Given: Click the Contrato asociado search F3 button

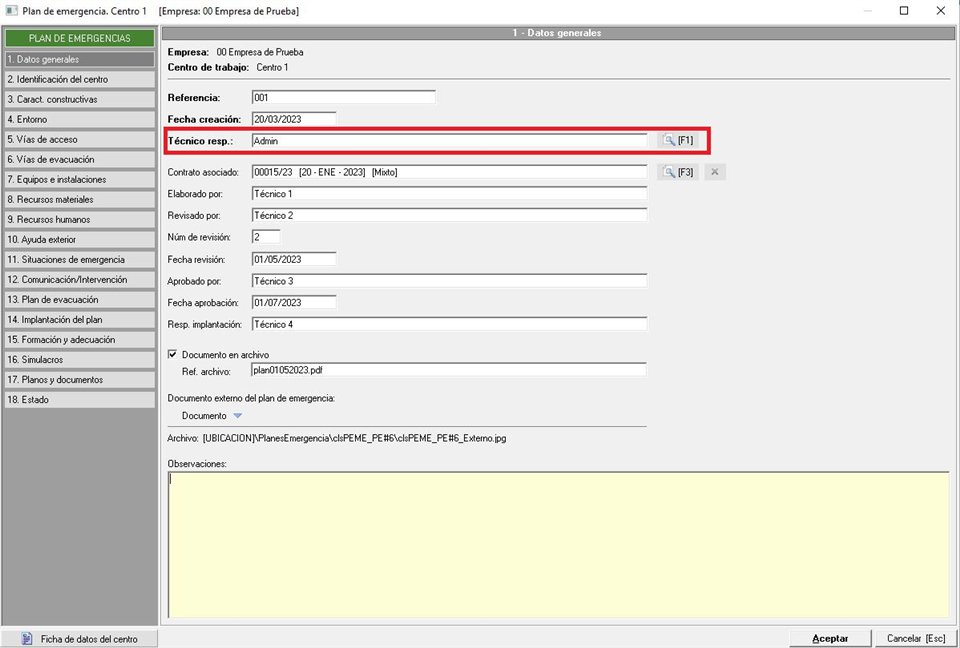Looking at the screenshot, I should (x=677, y=172).
